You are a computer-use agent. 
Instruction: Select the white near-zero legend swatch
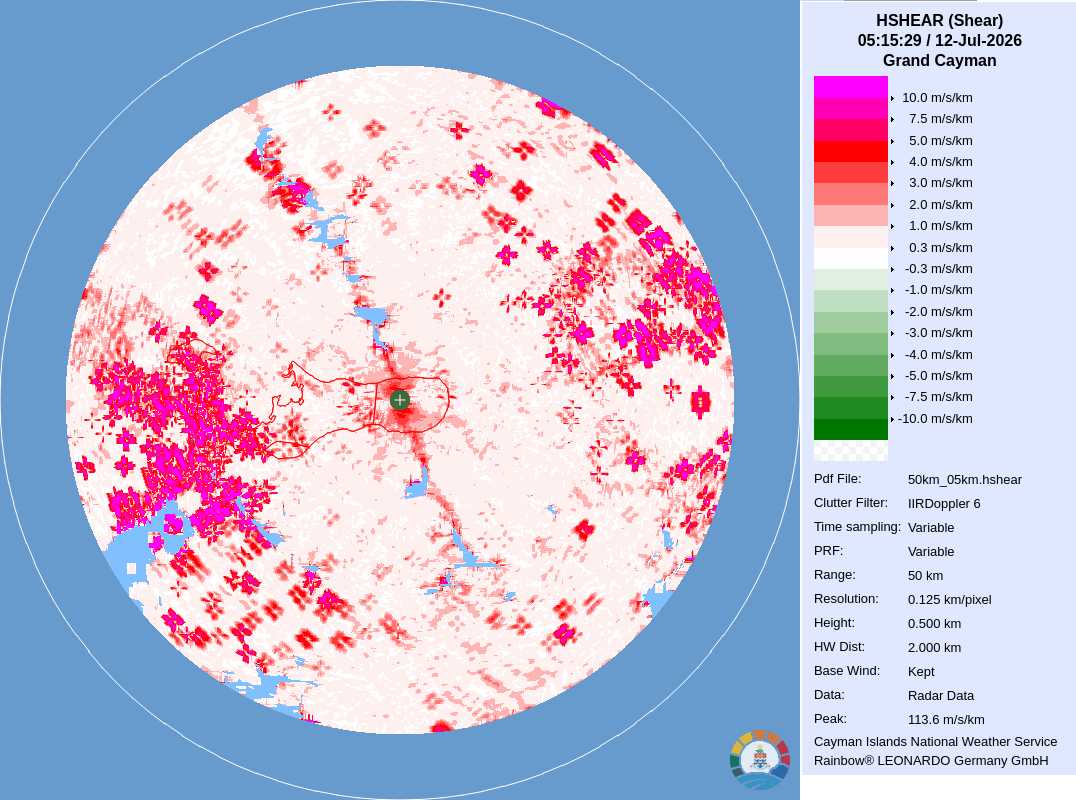point(851,258)
